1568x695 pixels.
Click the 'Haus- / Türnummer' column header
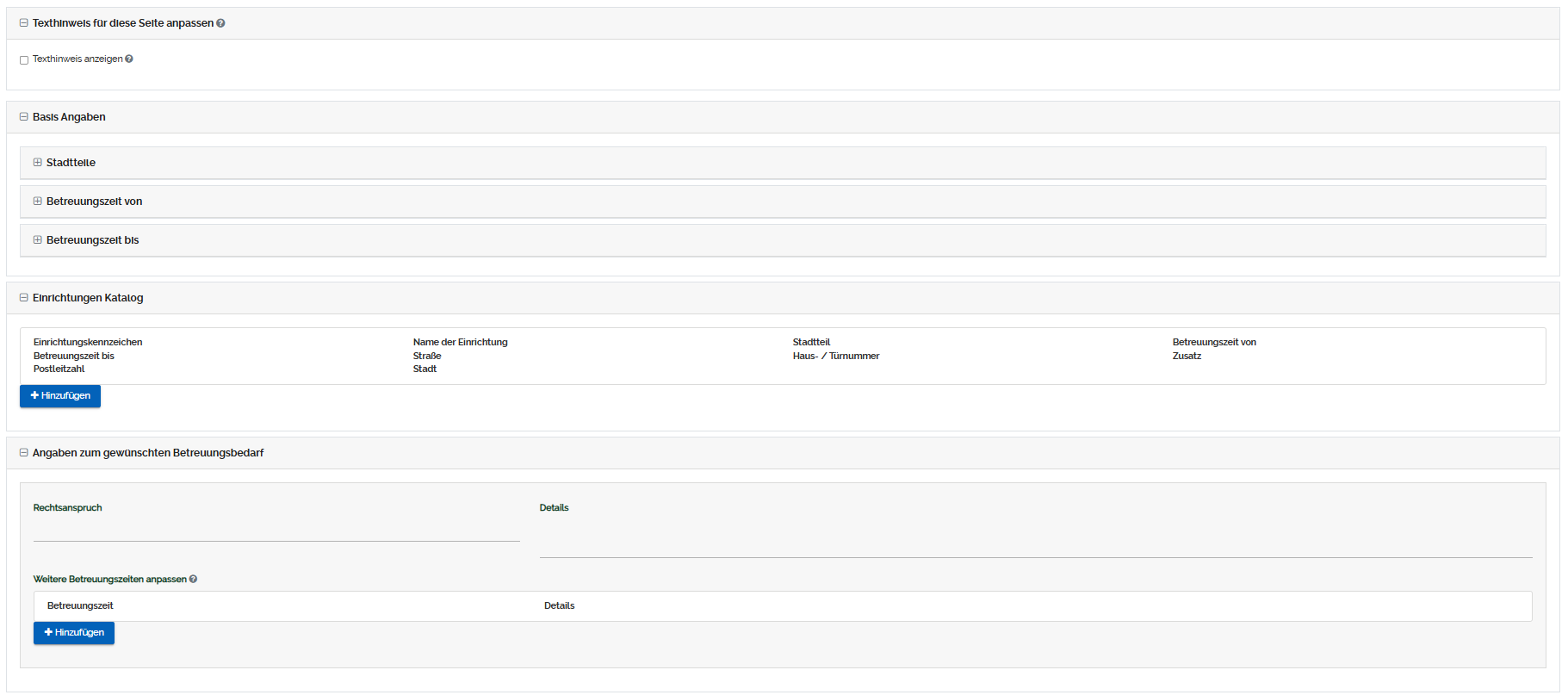(x=835, y=357)
